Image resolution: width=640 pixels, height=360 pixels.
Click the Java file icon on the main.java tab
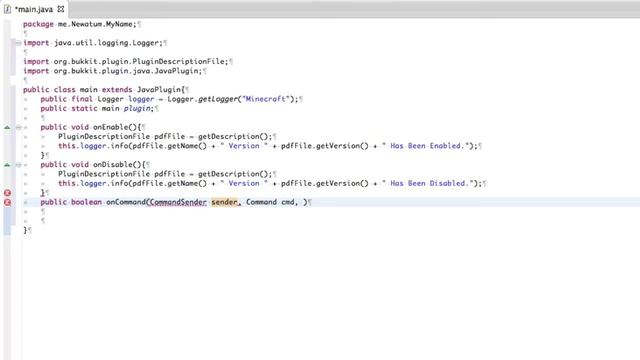[x=7, y=9]
